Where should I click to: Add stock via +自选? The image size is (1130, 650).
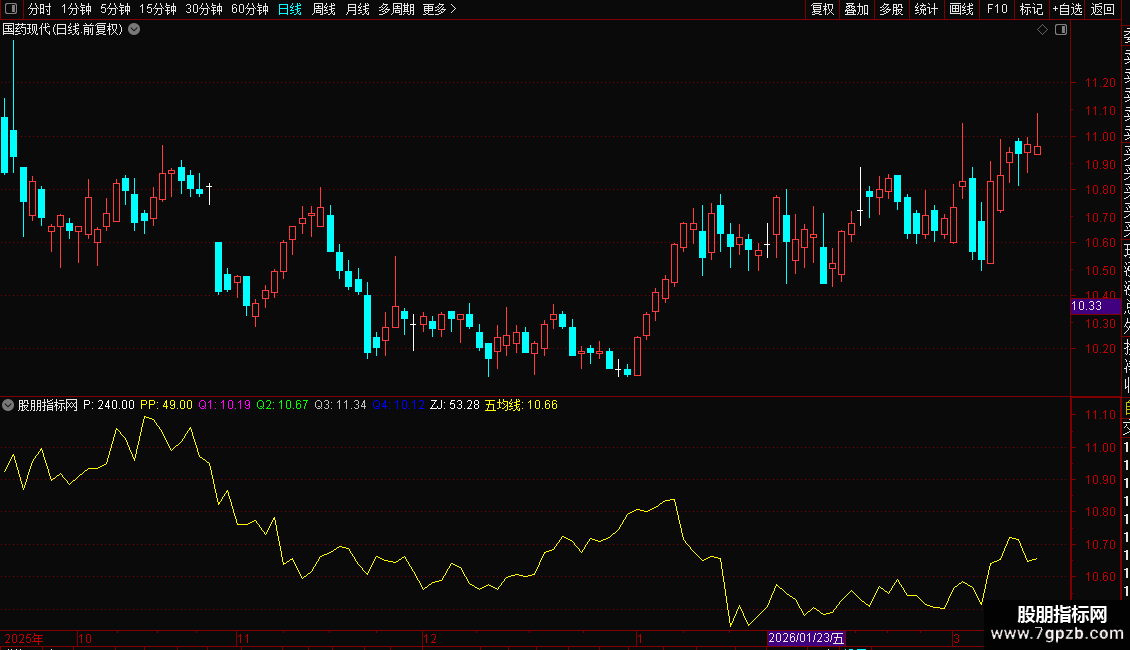coord(1067,9)
